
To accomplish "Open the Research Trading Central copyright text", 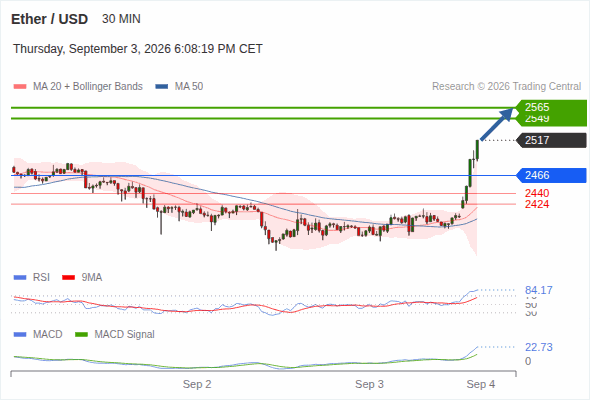I will (506, 87).
